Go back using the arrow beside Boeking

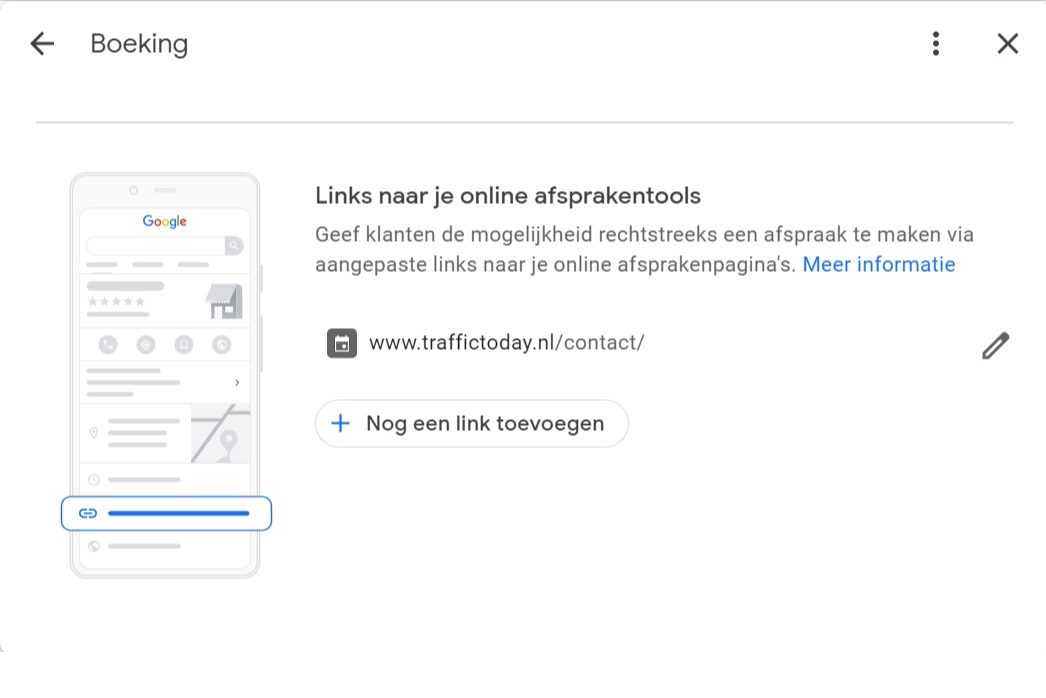click(x=42, y=44)
